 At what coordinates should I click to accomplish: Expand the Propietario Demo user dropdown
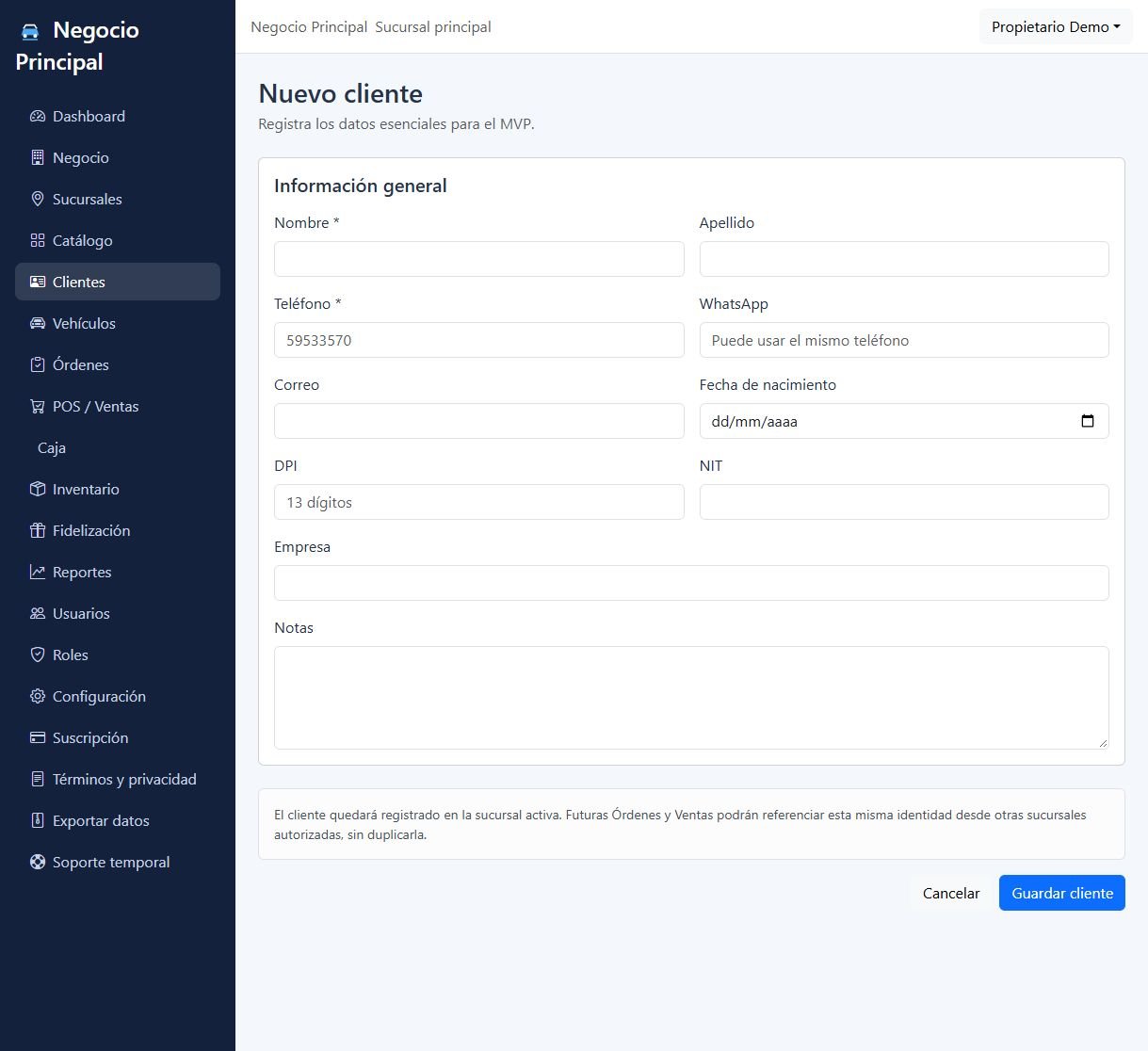pyautogui.click(x=1056, y=27)
